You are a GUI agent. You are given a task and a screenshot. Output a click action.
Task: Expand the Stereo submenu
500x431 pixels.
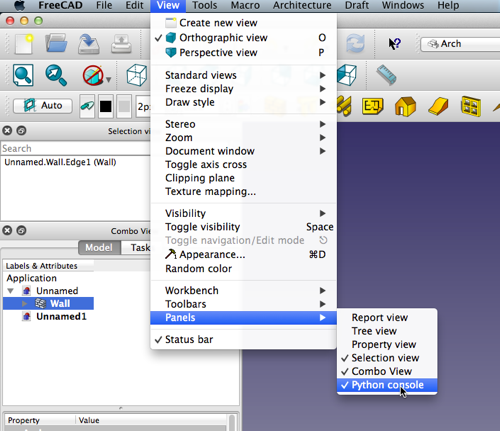243,124
